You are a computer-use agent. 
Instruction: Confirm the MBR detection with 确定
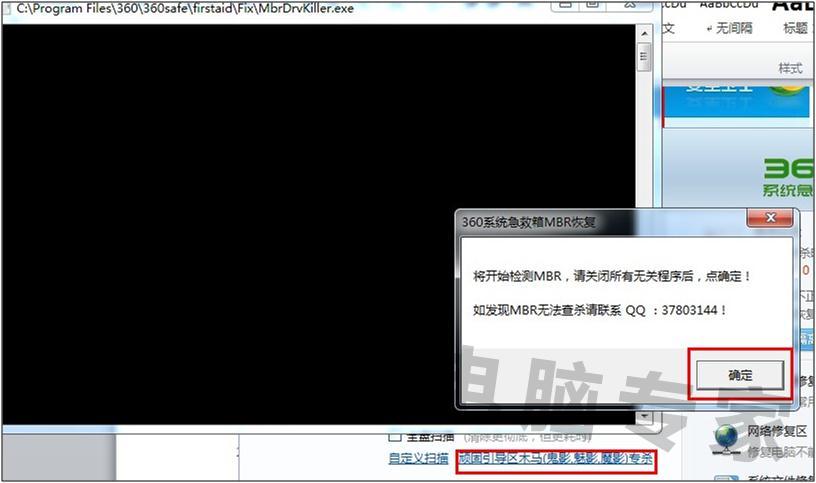click(740, 375)
